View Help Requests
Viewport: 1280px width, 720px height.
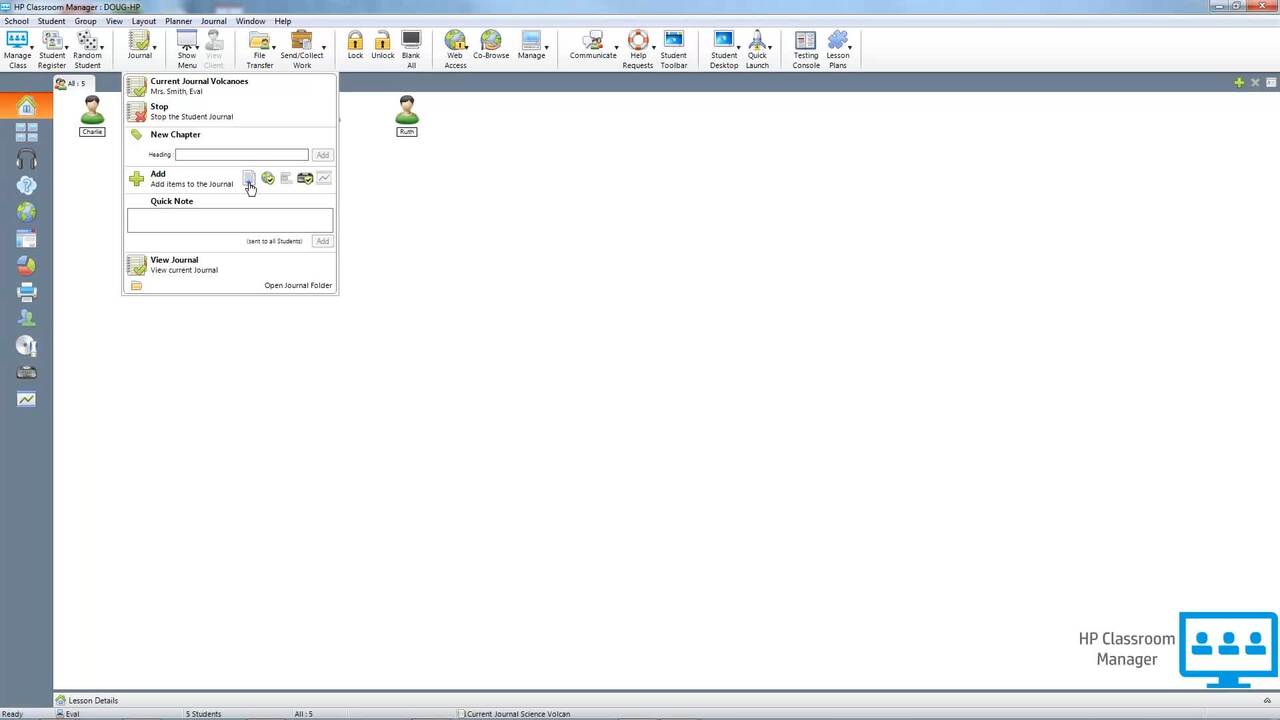tap(638, 49)
